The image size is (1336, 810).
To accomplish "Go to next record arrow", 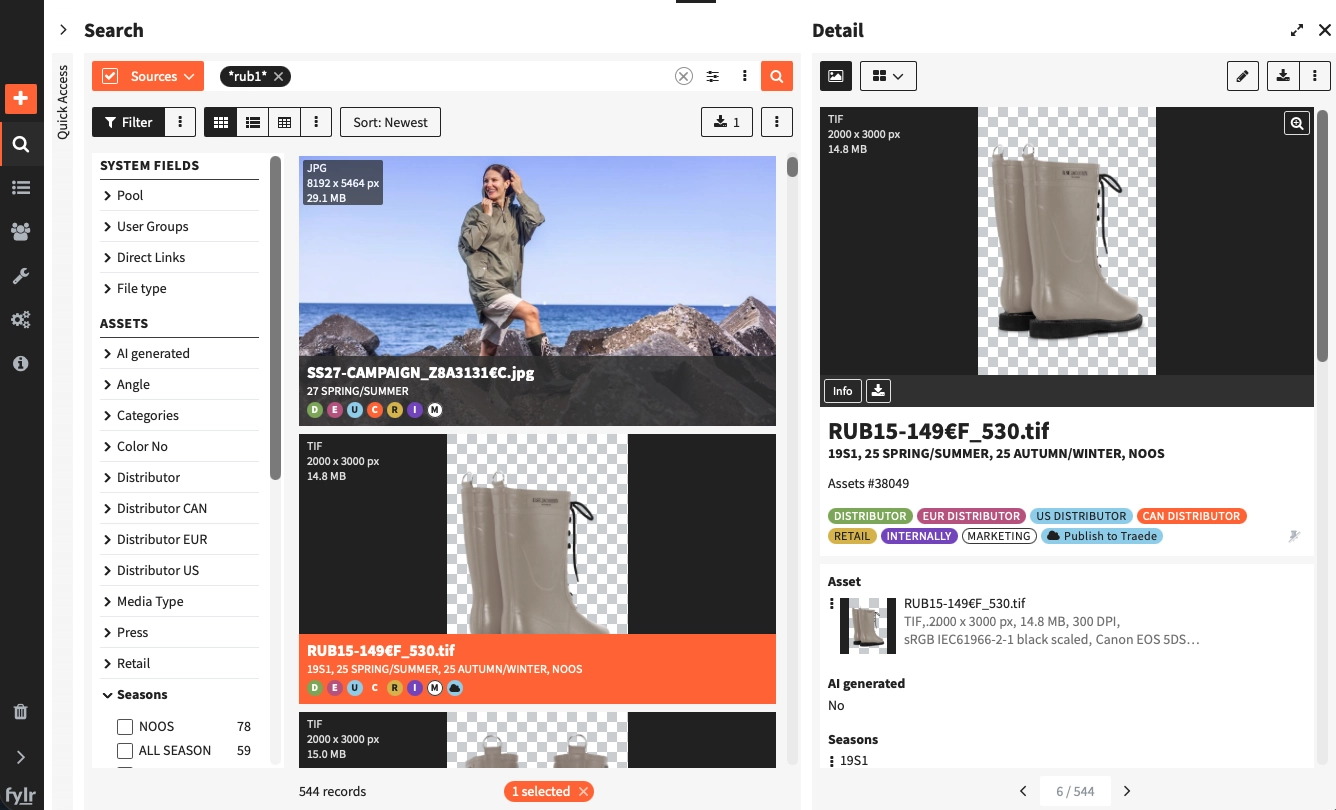I will point(1127,791).
